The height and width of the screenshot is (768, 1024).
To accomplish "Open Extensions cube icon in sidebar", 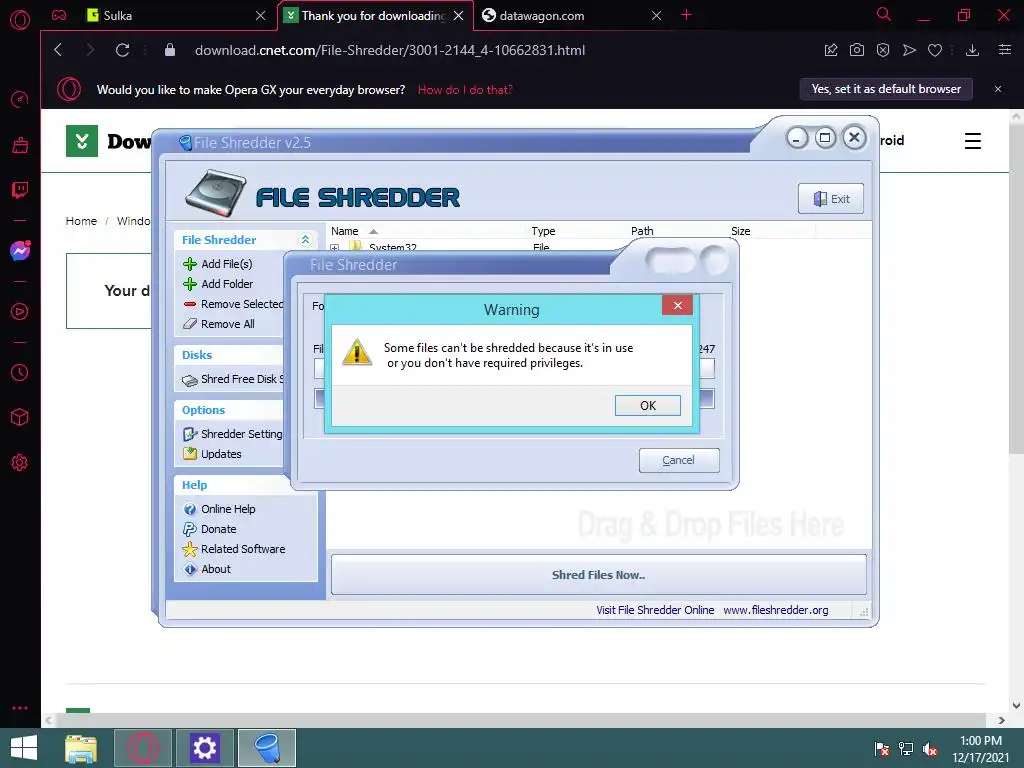I will click(x=20, y=417).
